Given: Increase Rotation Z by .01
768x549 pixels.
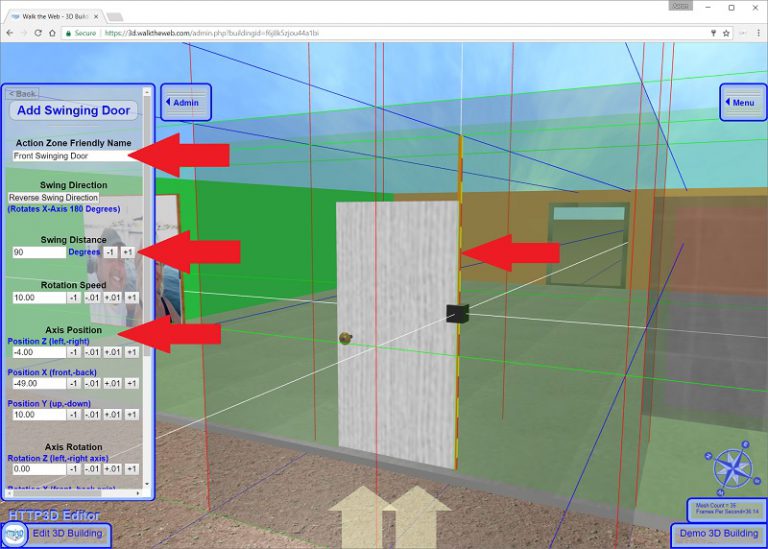Looking at the screenshot, I should (112, 469).
